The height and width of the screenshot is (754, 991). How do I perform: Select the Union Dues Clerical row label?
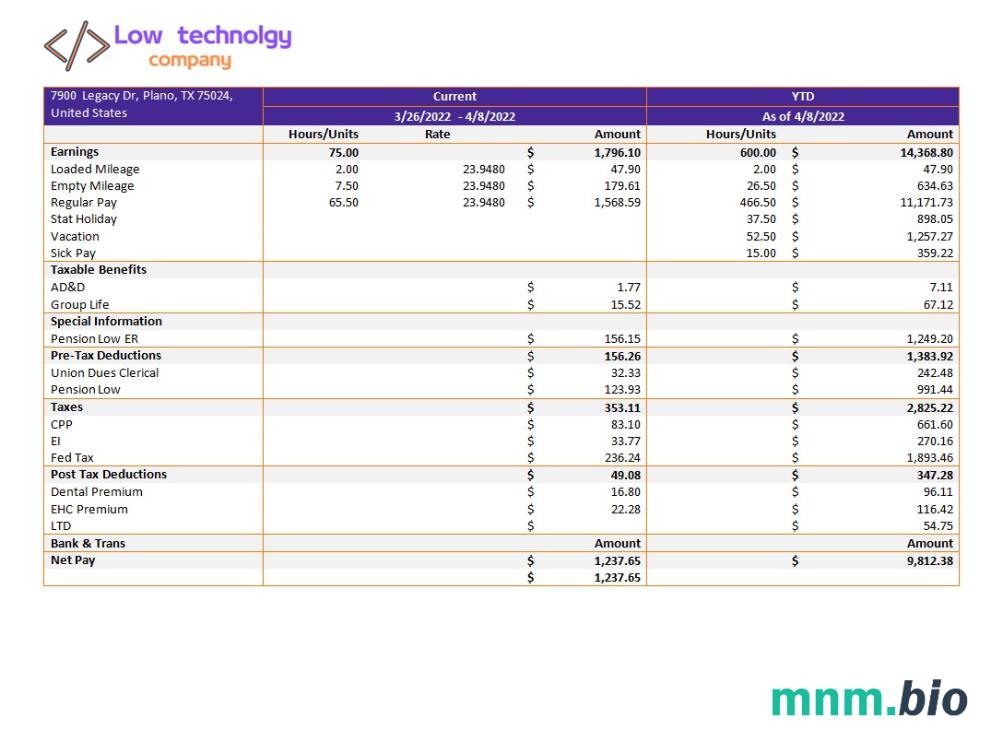105,373
